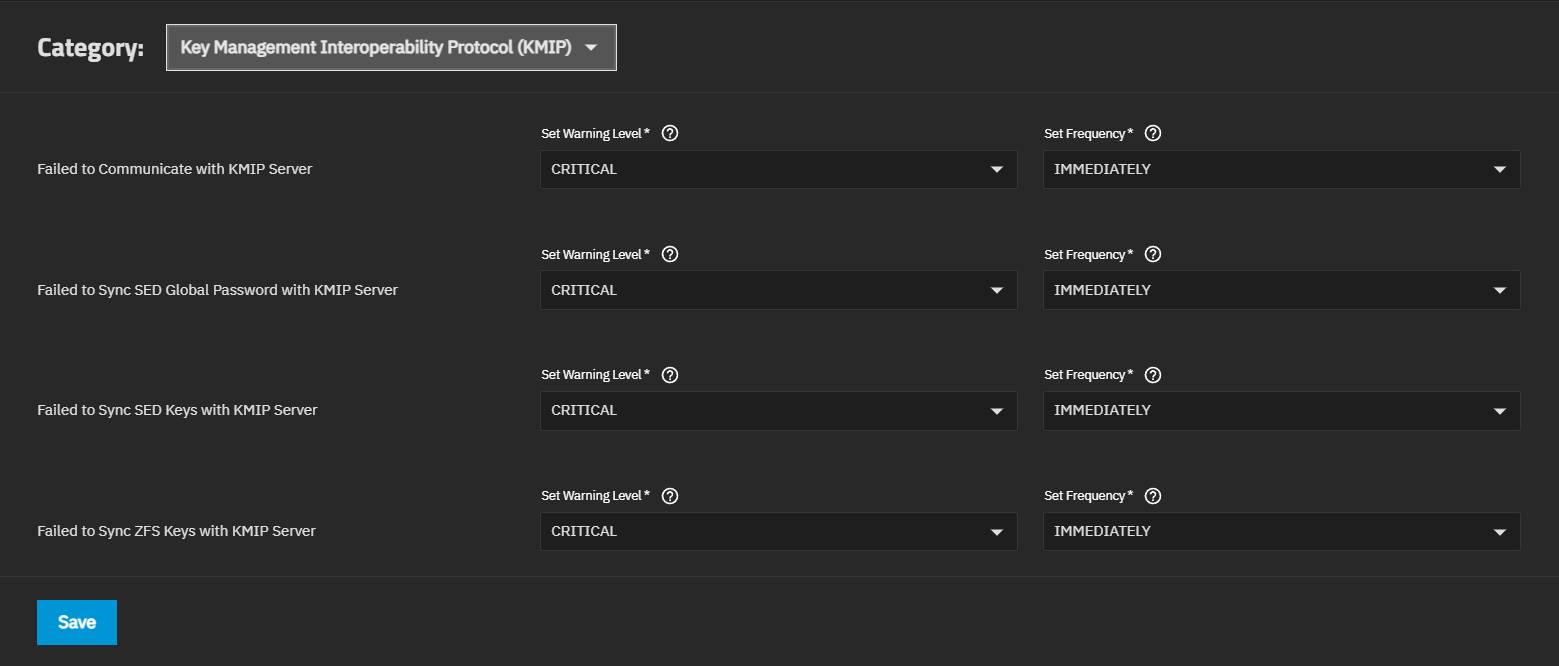Change warning level for SED Global Password sync
This screenshot has width=1559, height=666.
[779, 290]
